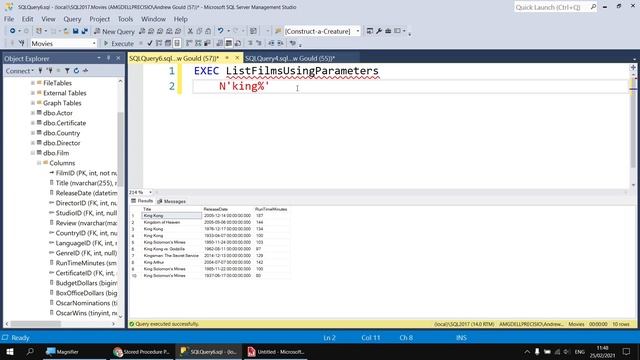Click the Save All icon
This screenshot has height=360, width=640.
pyautogui.click(x=85, y=31)
